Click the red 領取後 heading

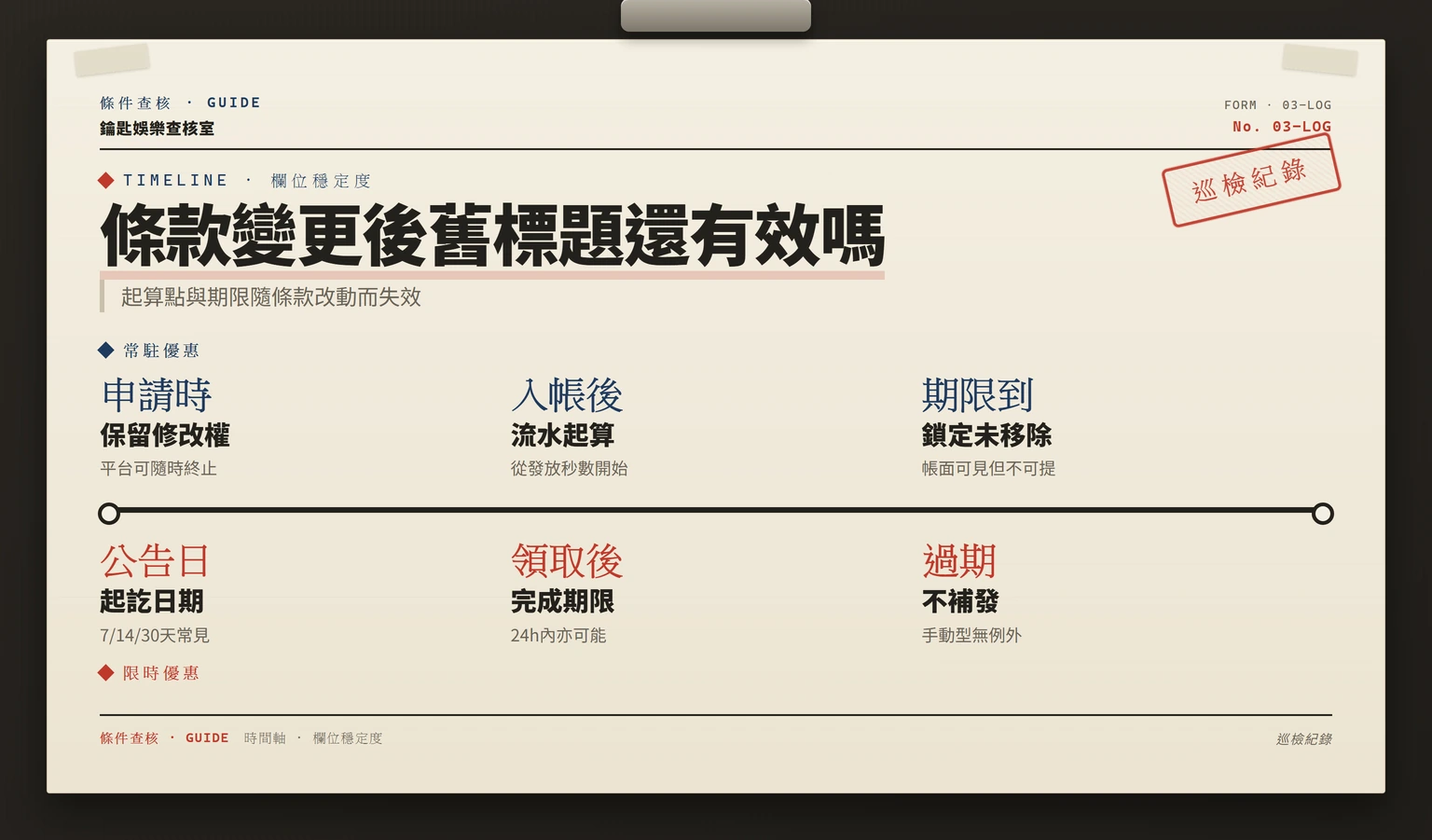567,561
